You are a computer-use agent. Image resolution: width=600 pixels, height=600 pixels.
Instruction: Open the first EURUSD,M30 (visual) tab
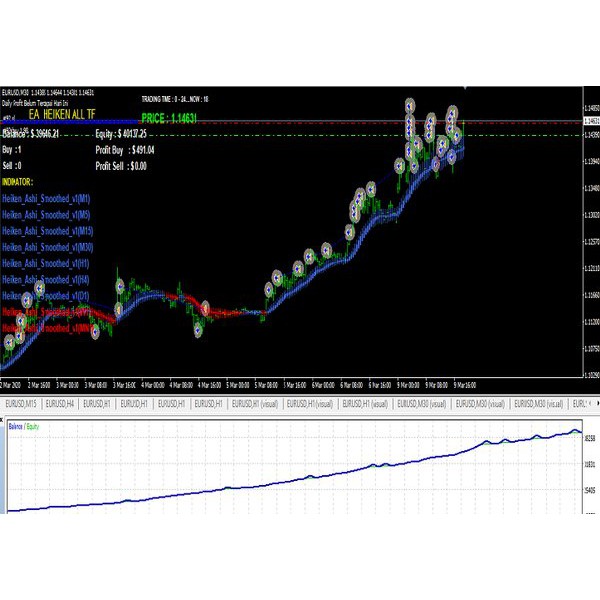(x=421, y=403)
